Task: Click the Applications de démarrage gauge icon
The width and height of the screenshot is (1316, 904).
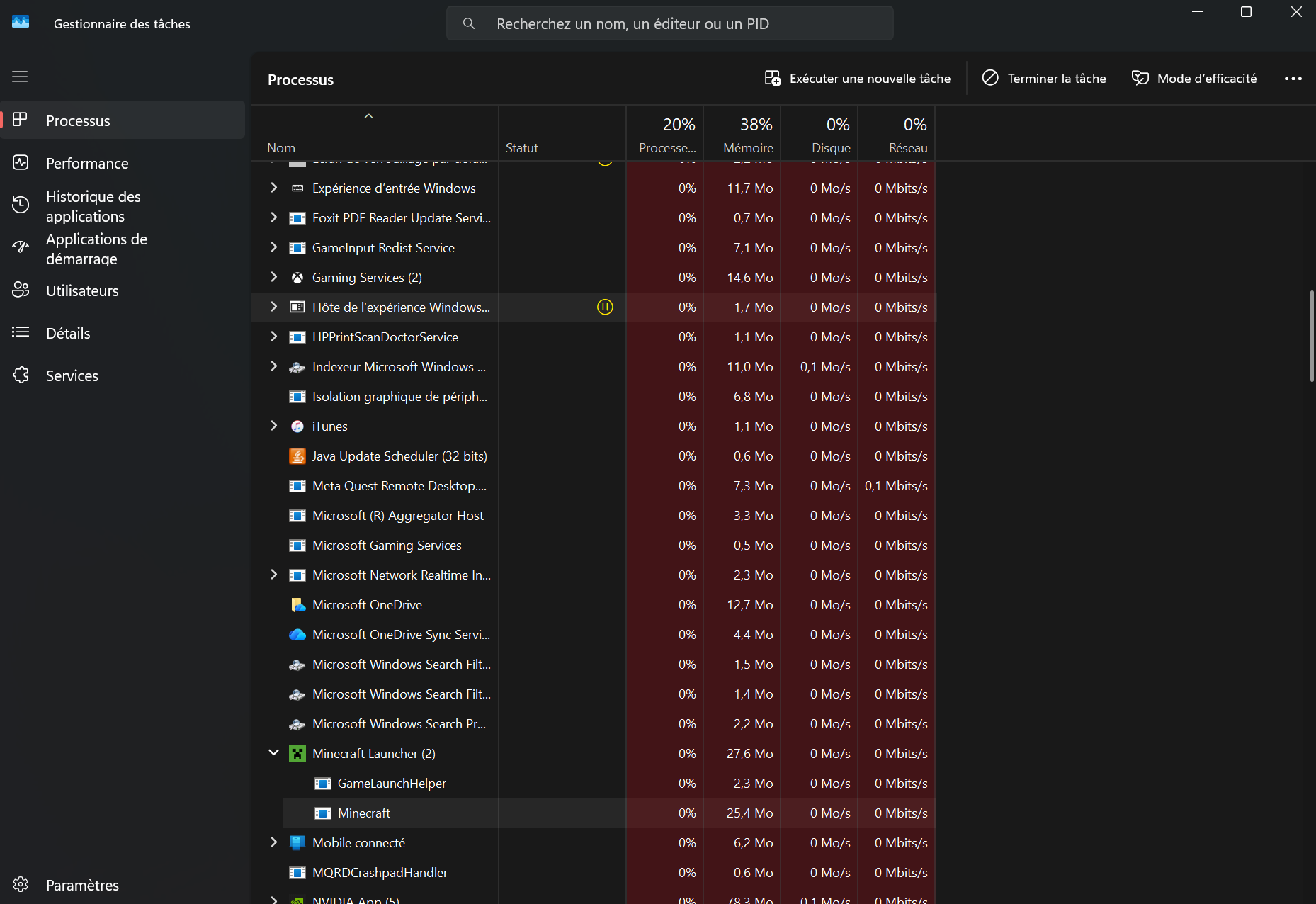Action: click(x=21, y=247)
